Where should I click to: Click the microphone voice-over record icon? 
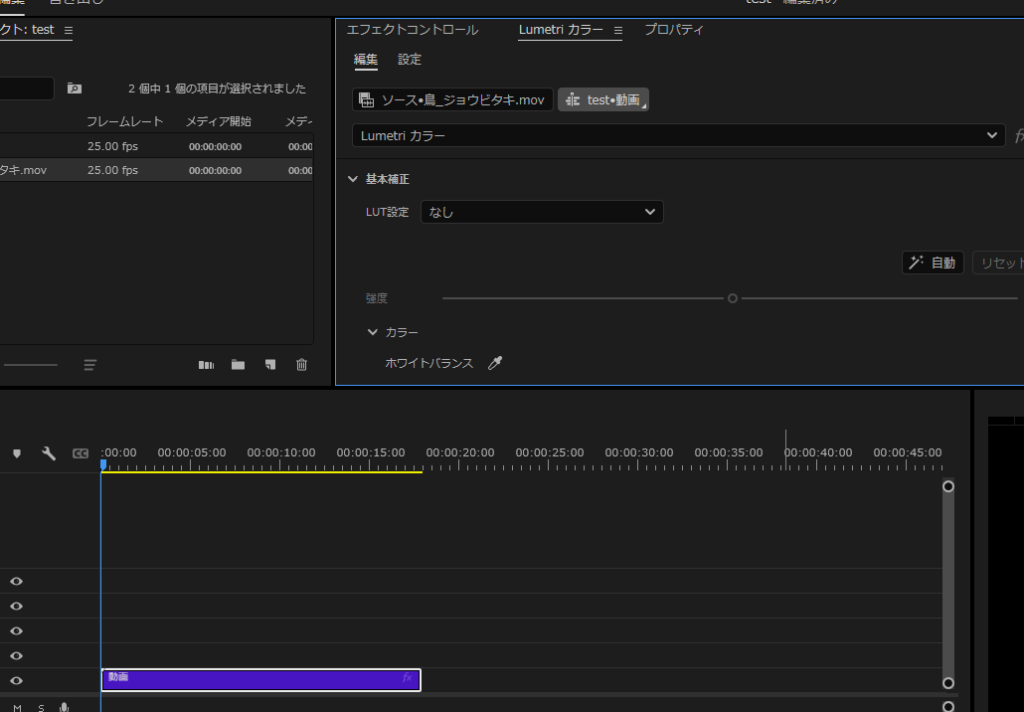64,707
